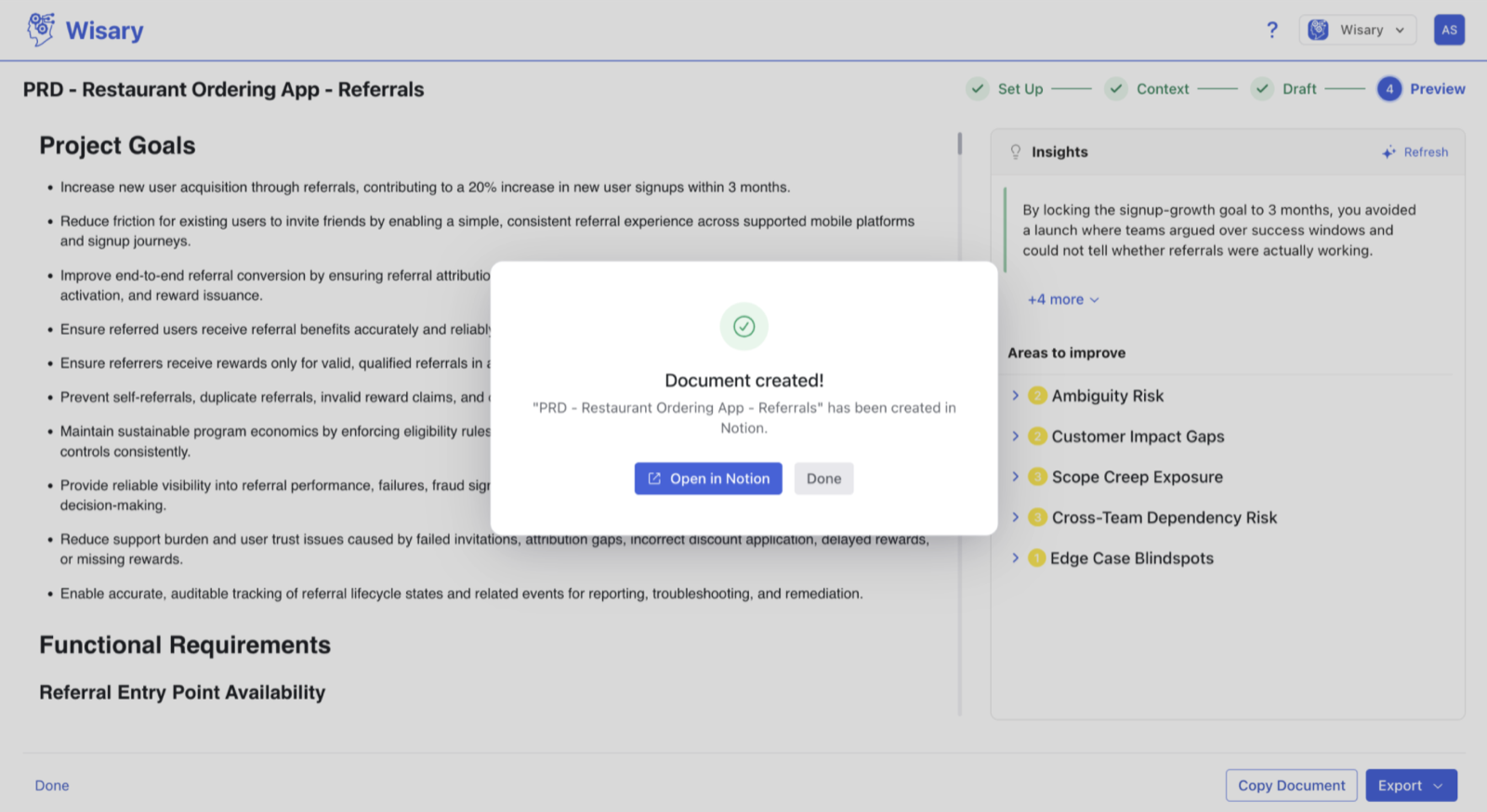Viewport: 1487px width, 812px height.
Task: Expand the +4 more insights
Action: pyautogui.click(x=1063, y=299)
